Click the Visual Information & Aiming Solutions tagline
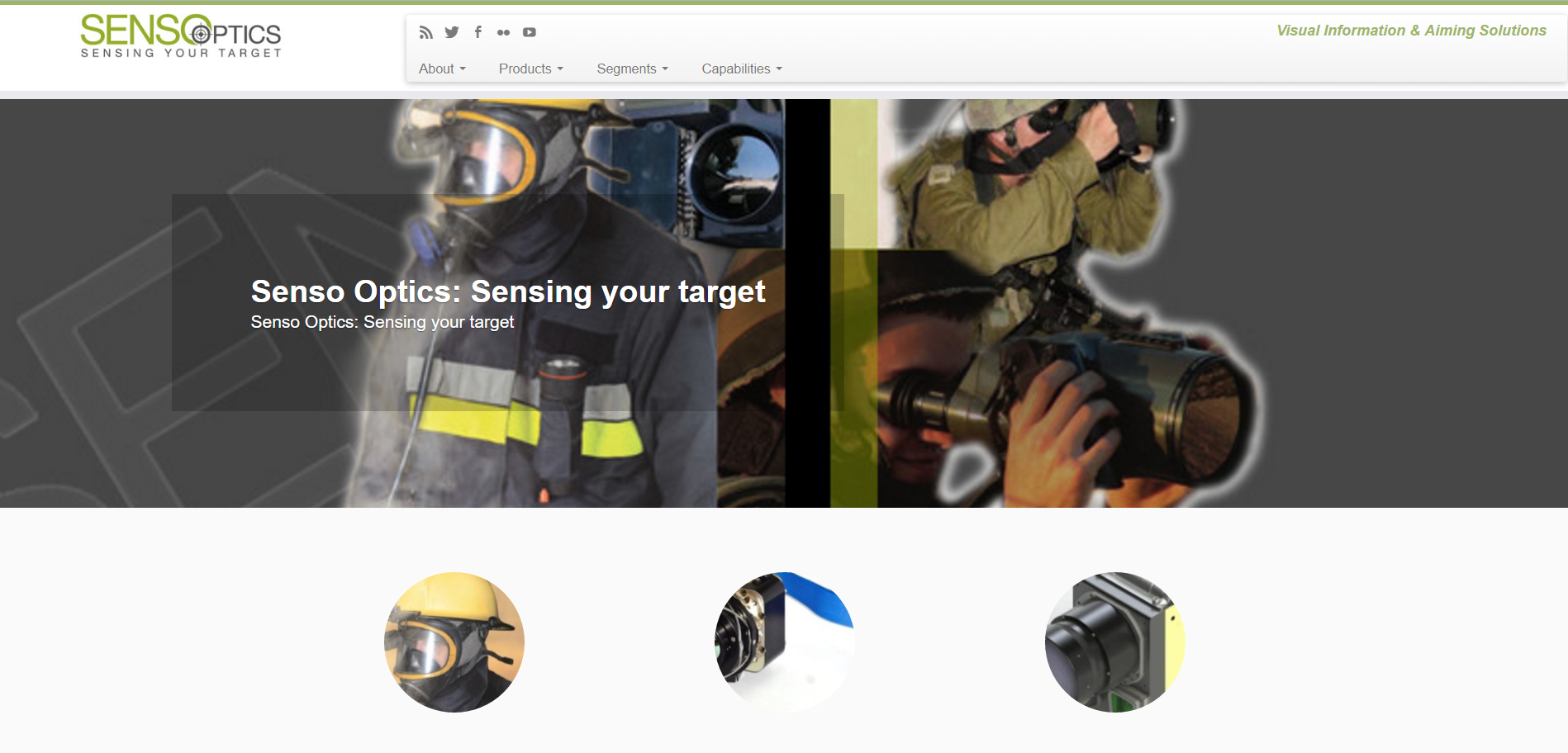This screenshot has width=1568, height=753. (x=1411, y=31)
